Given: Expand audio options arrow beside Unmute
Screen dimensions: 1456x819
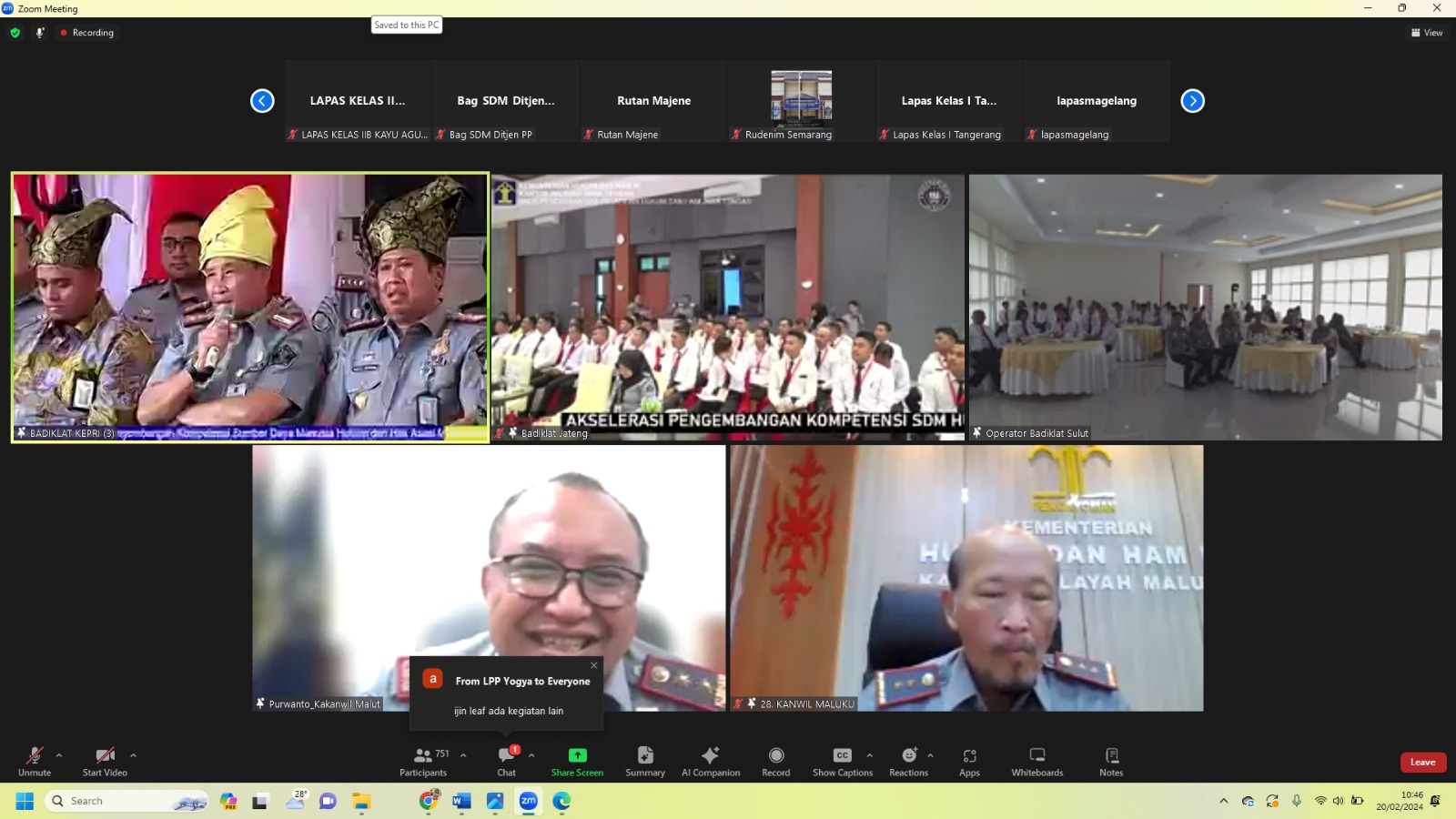Looking at the screenshot, I should [59, 755].
